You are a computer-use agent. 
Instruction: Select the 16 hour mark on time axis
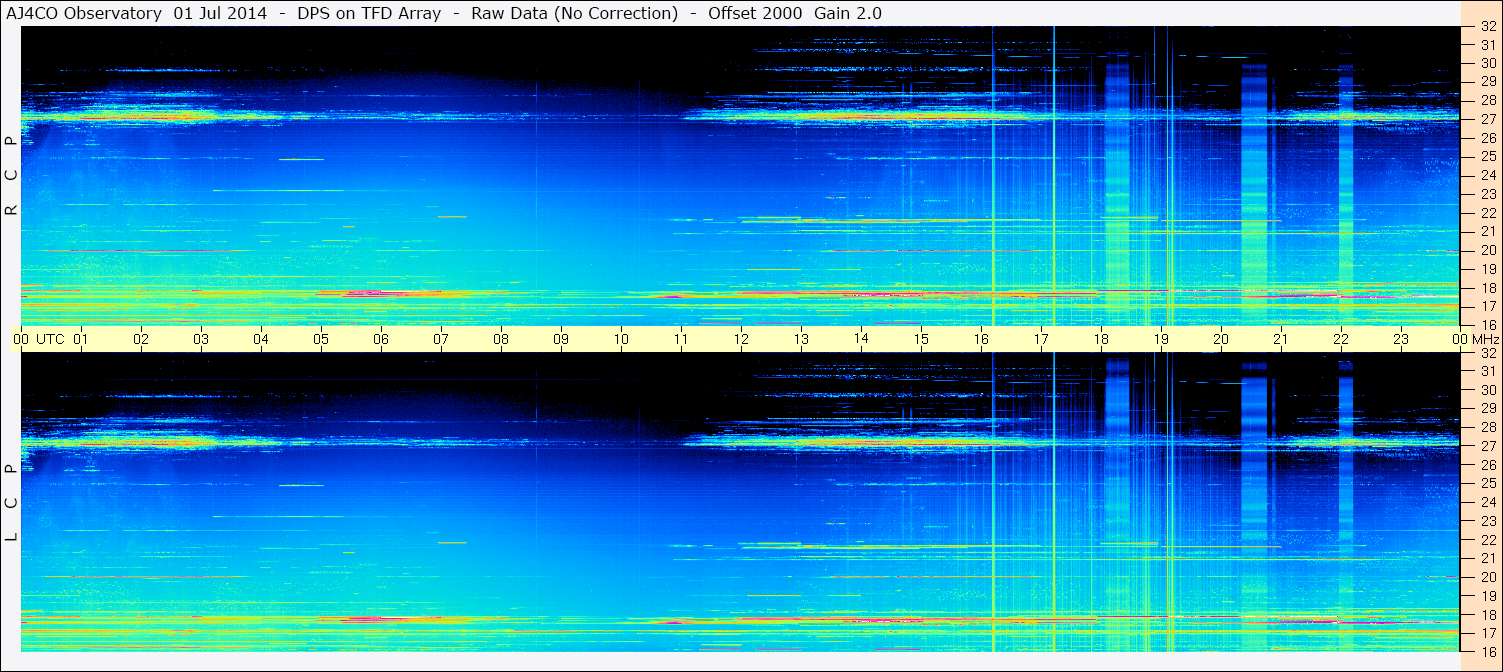pos(981,339)
